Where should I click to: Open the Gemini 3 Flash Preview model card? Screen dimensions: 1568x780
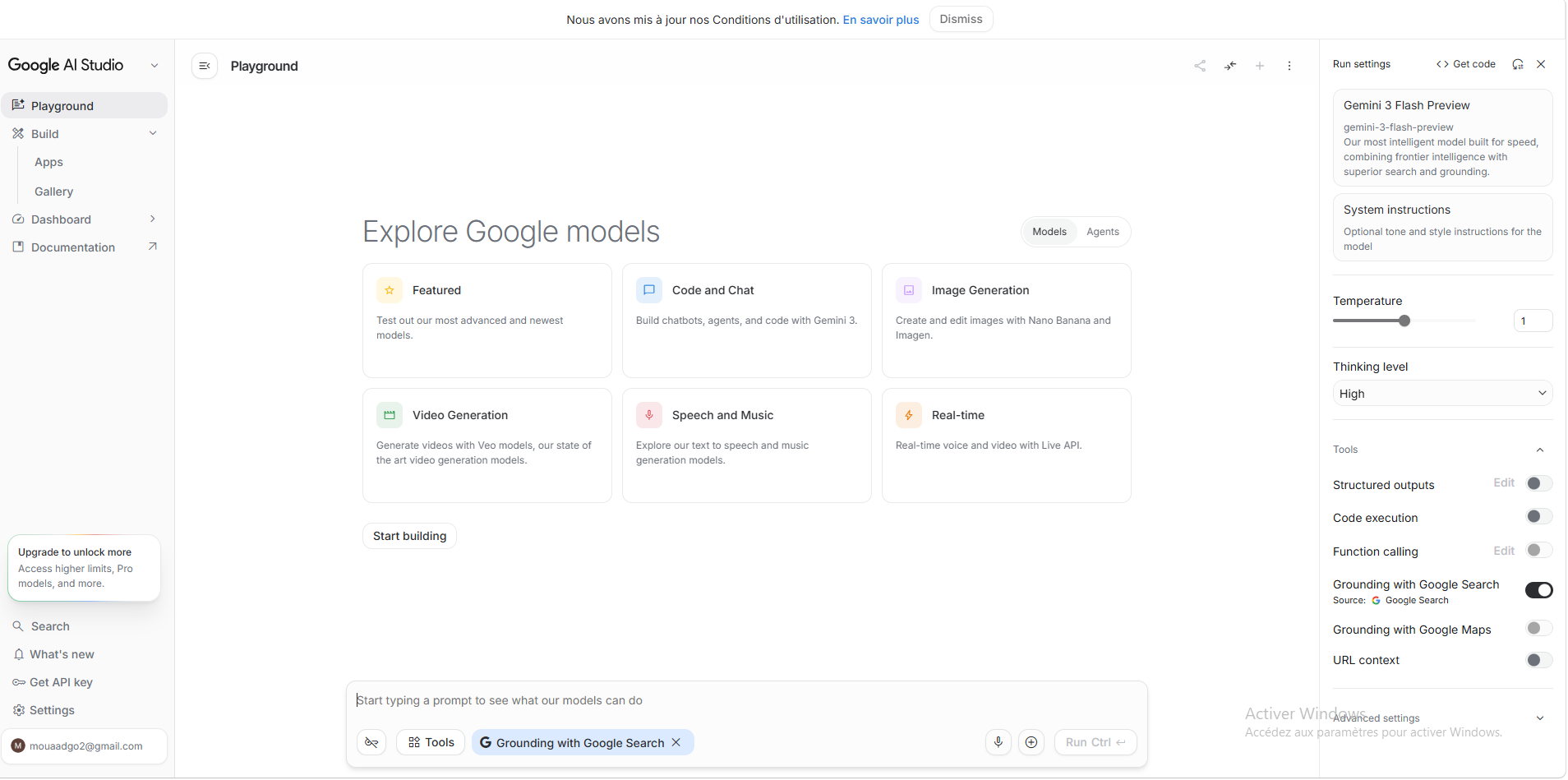click(x=1442, y=137)
